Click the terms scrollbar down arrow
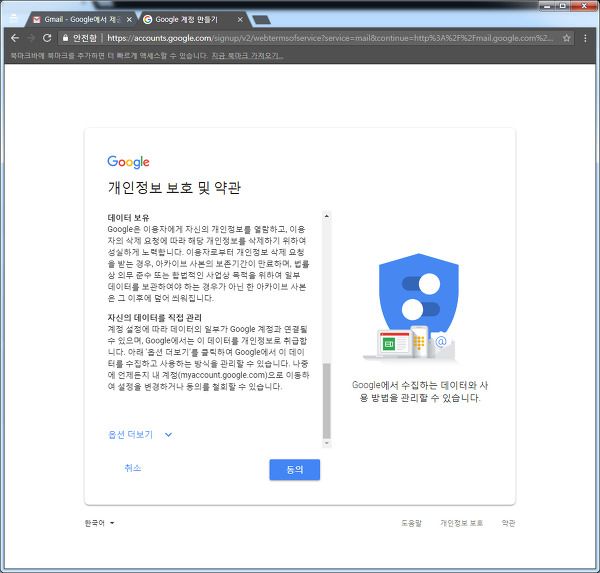The height and width of the screenshot is (573, 600). coord(326,443)
